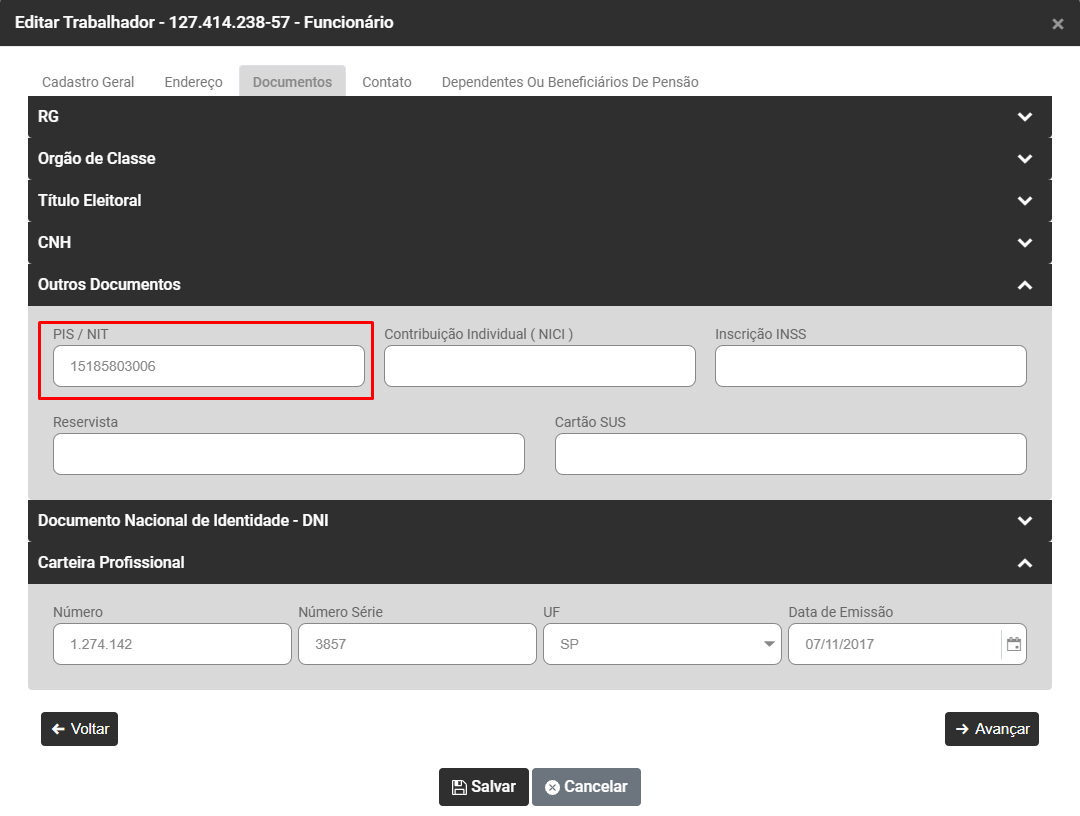1080x816 pixels.
Task: Expand the RG section
Action: (x=1024, y=117)
